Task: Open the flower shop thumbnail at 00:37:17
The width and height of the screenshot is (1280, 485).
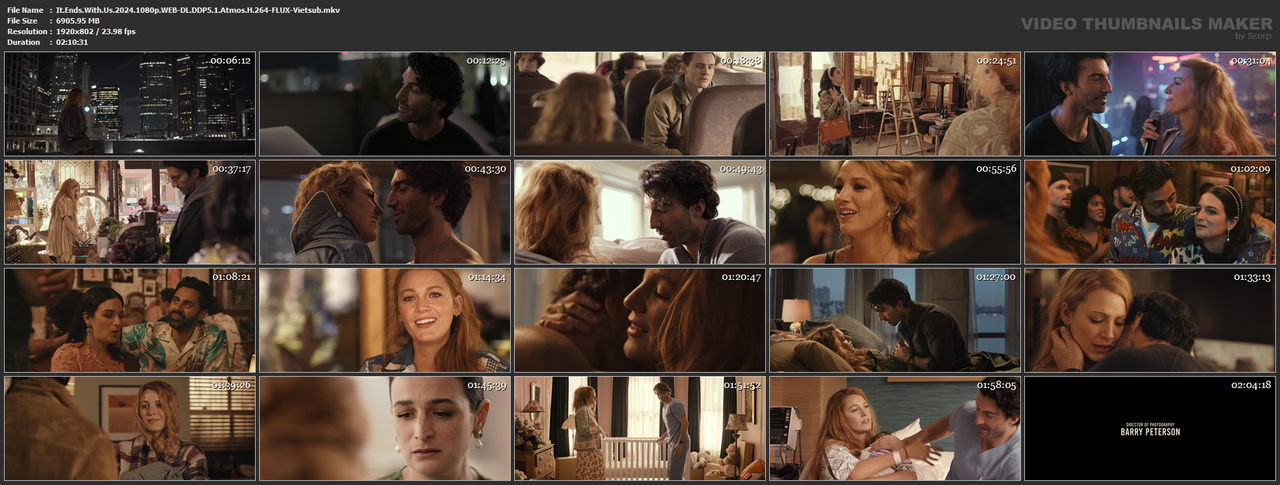Action: pyautogui.click(x=130, y=212)
